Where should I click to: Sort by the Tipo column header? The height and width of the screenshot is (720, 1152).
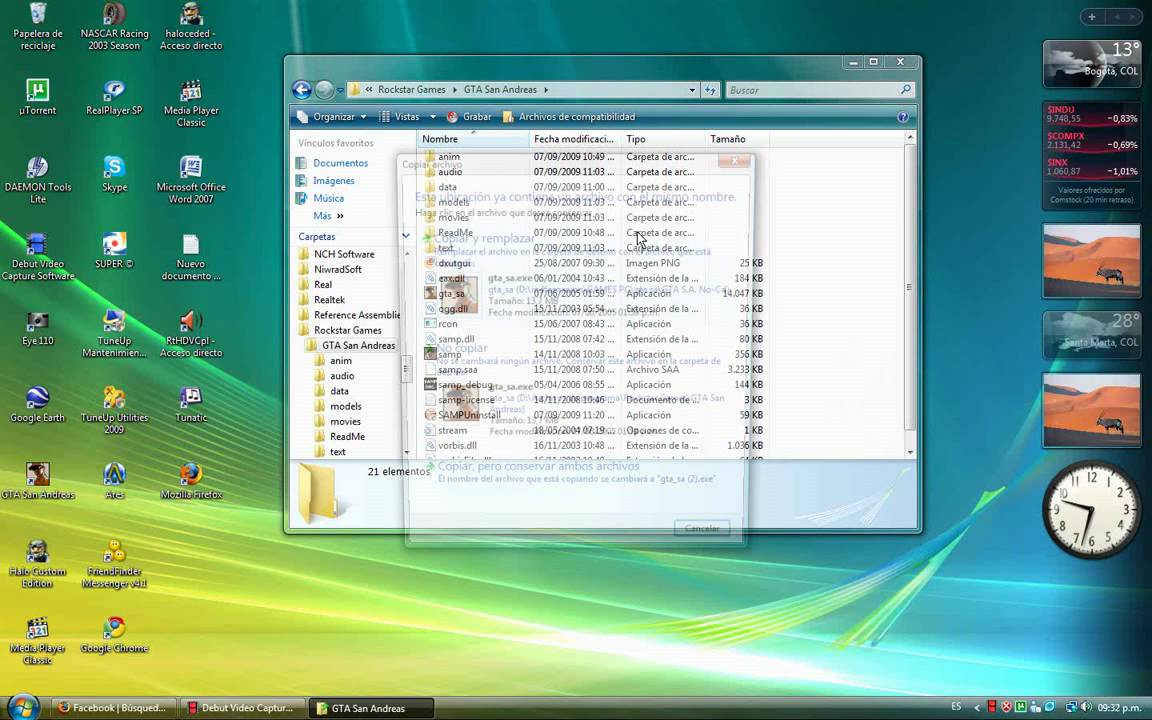point(663,139)
